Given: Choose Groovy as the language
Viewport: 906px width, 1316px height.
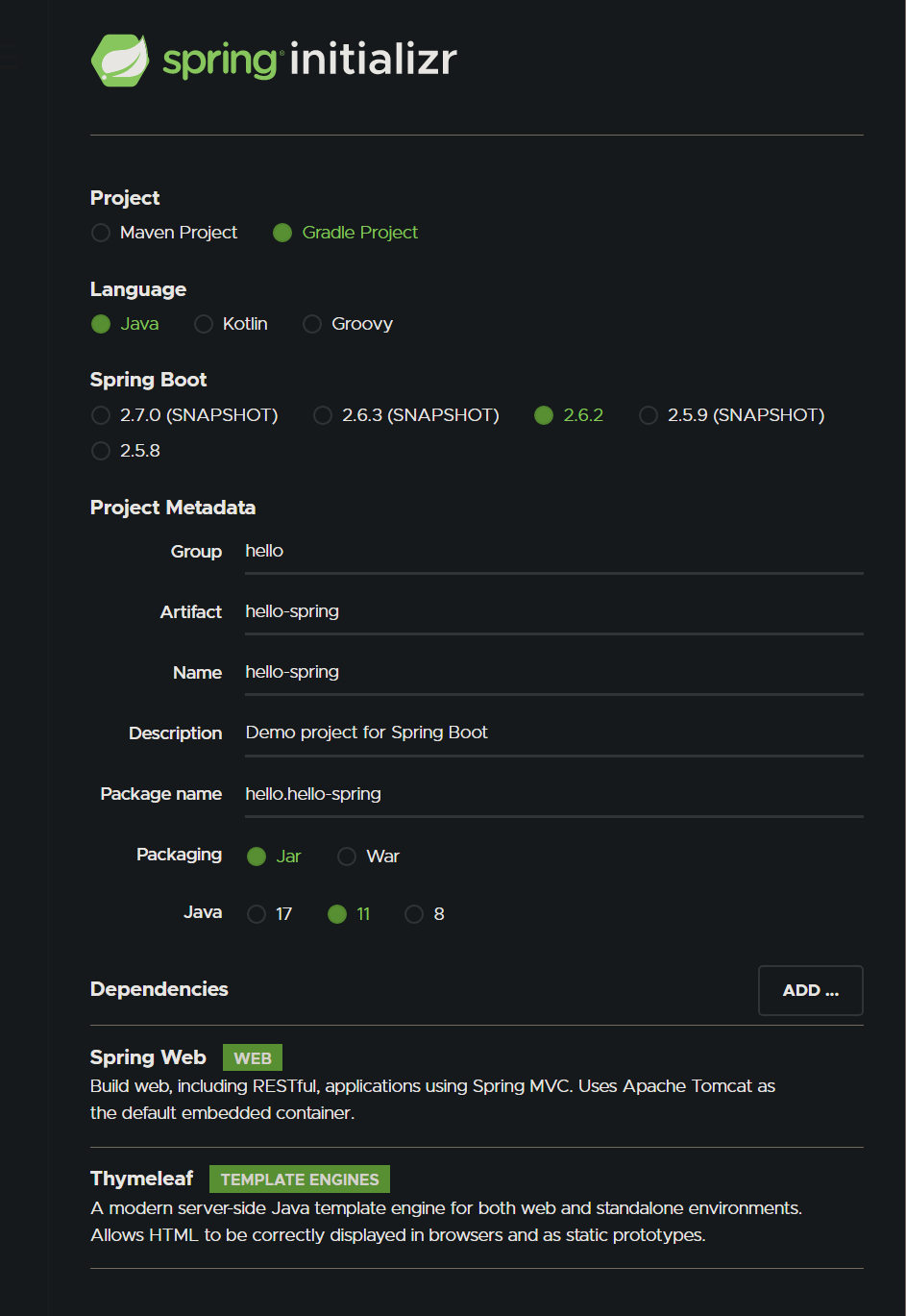Looking at the screenshot, I should point(312,324).
